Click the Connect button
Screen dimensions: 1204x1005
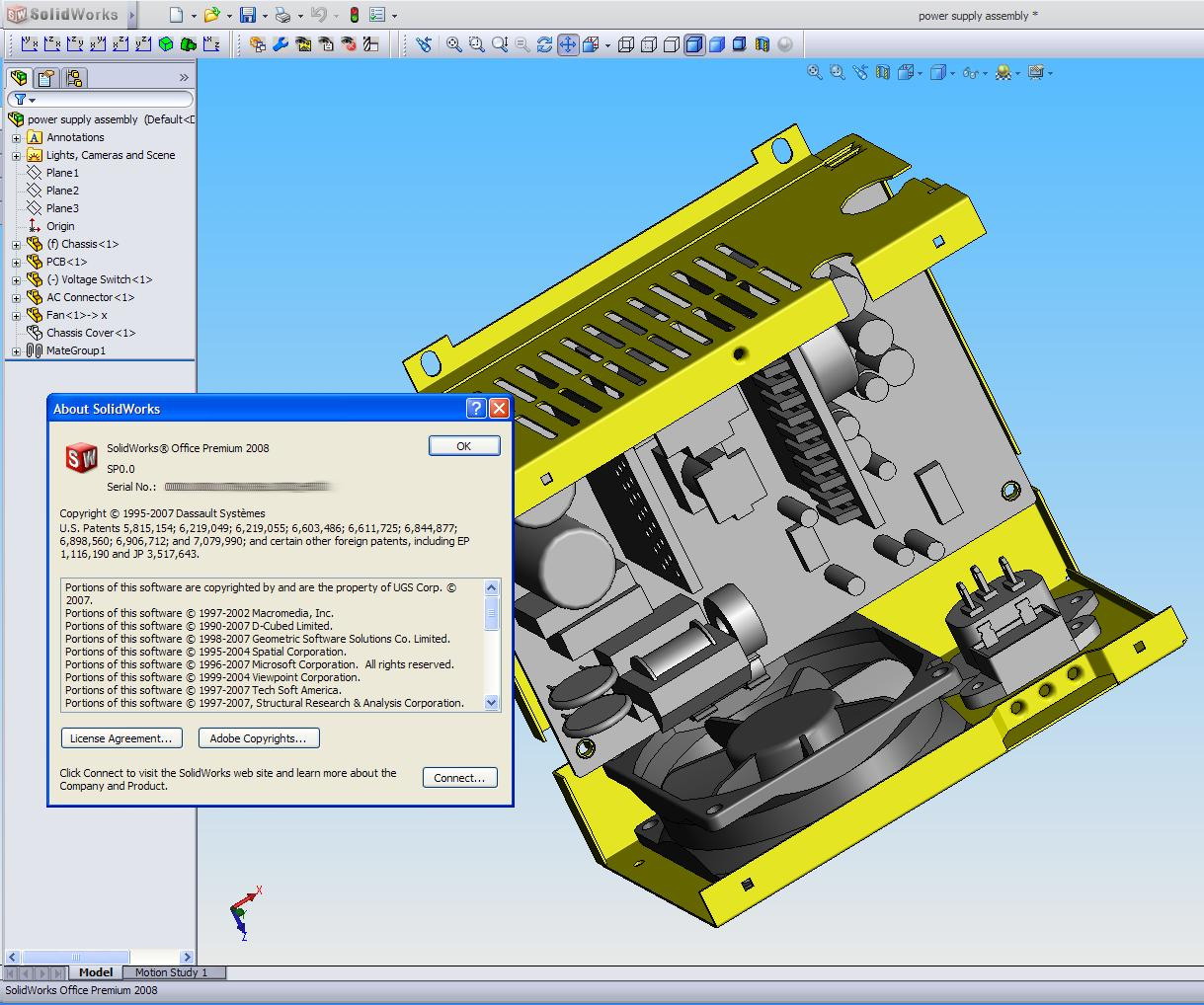click(x=459, y=778)
